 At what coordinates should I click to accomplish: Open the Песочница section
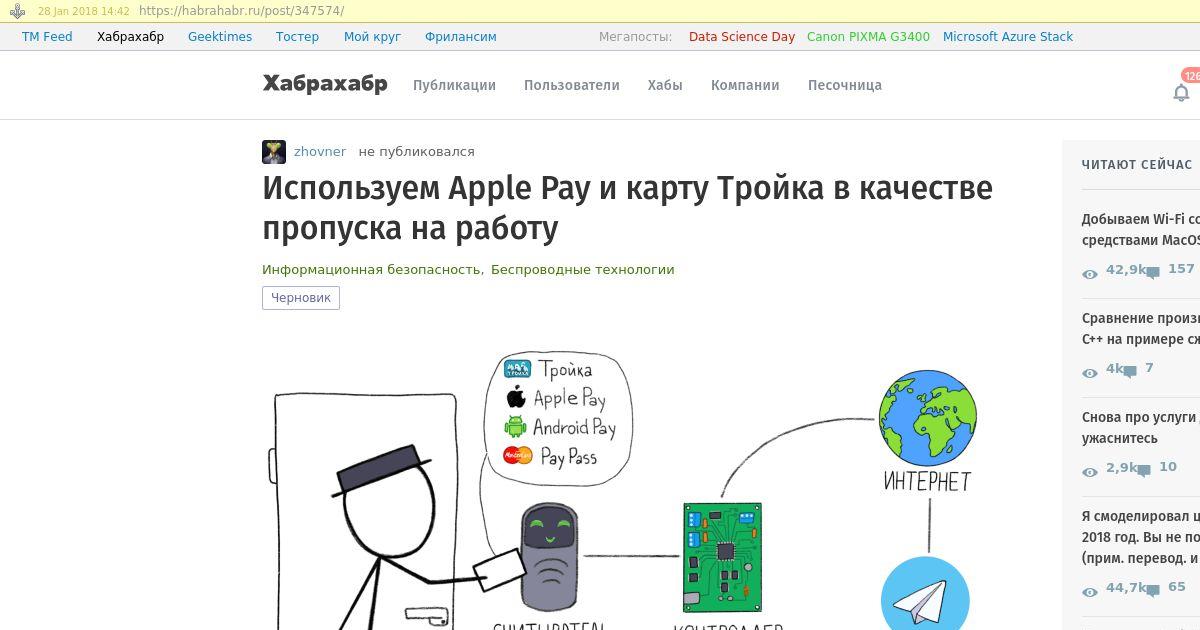coord(845,85)
